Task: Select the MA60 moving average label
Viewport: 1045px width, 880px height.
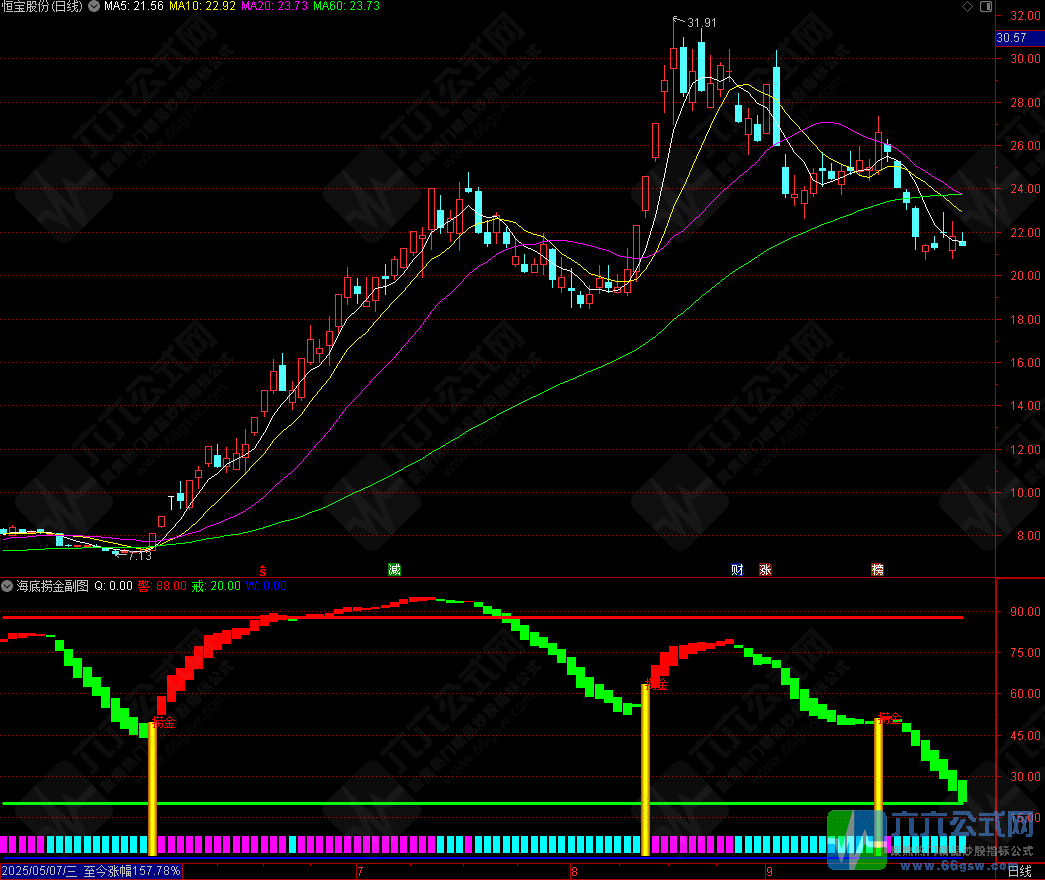Action: (x=345, y=7)
